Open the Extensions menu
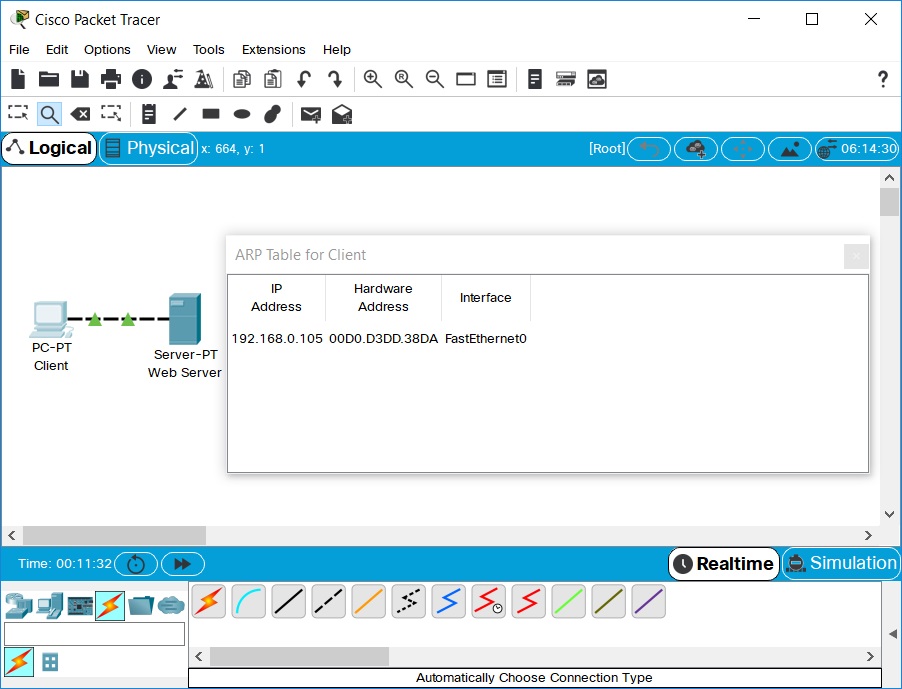Viewport: 902px width, 689px height. click(273, 49)
